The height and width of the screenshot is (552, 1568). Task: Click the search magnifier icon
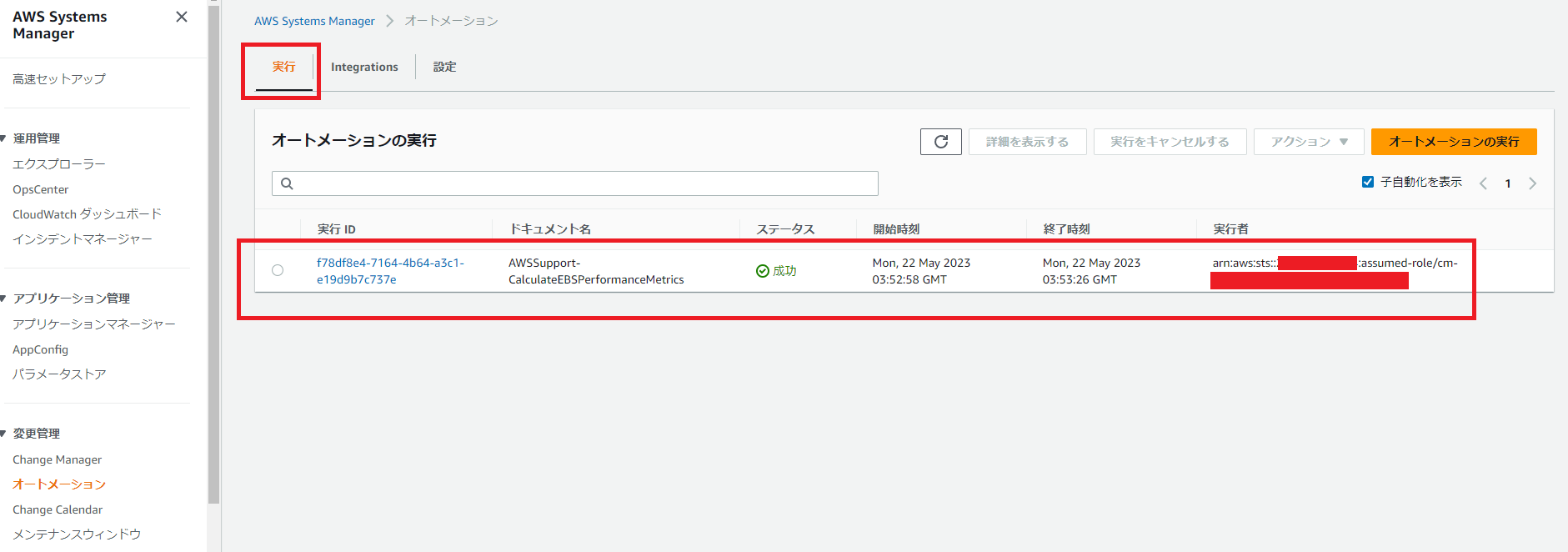click(287, 183)
